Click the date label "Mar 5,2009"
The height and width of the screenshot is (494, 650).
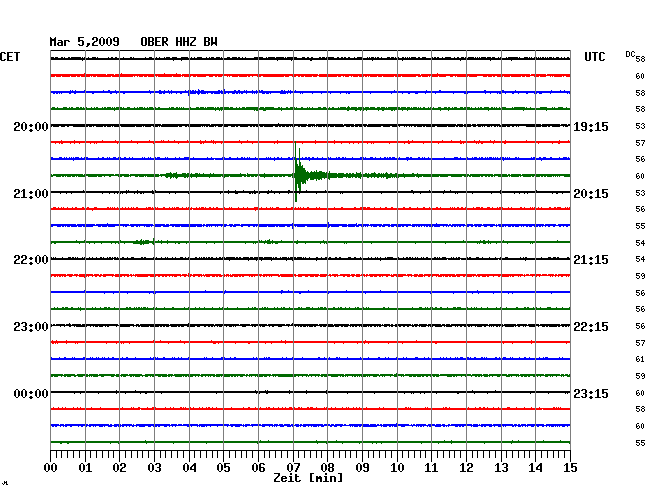tap(85, 42)
